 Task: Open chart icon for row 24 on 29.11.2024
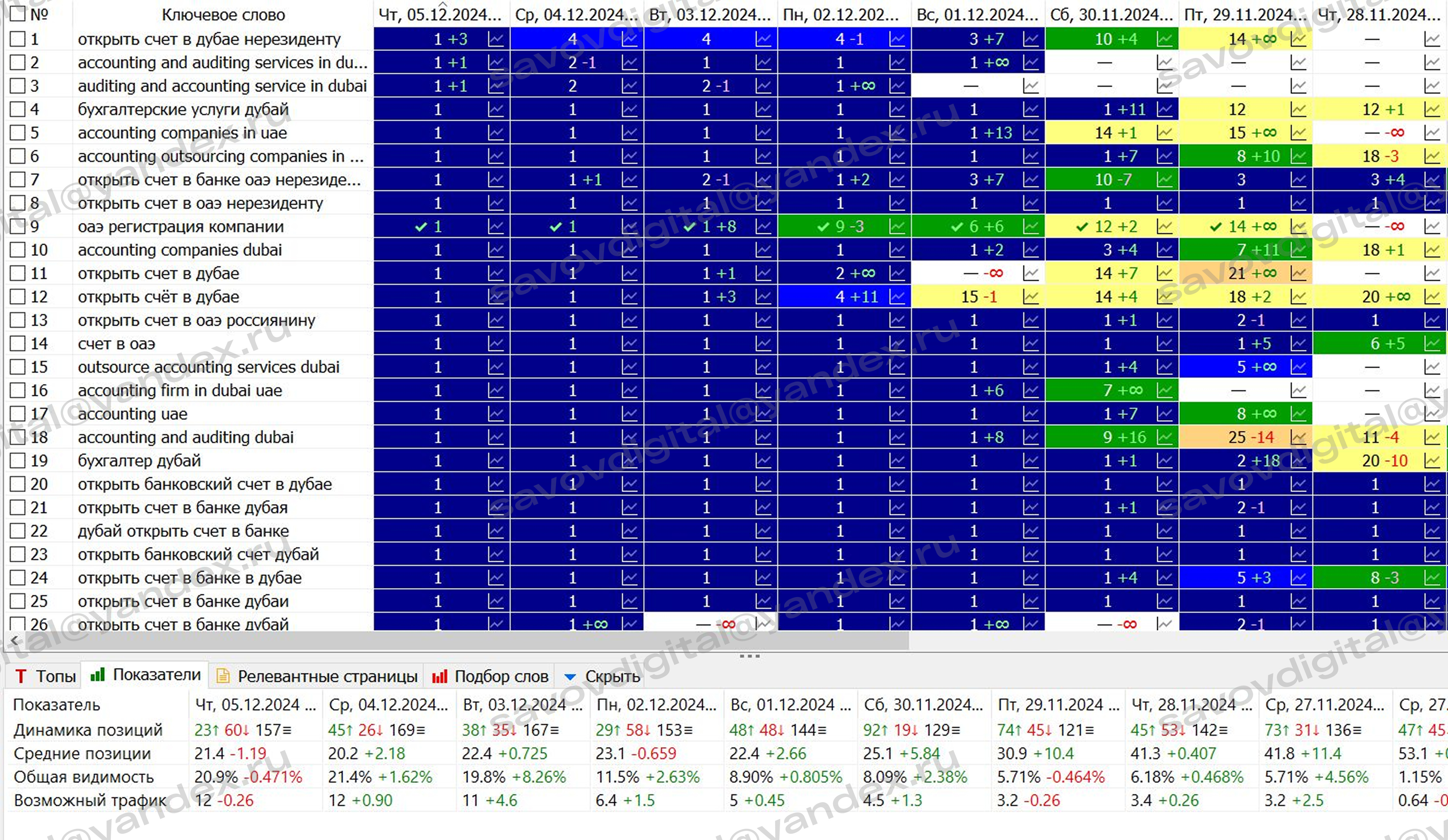1299,578
